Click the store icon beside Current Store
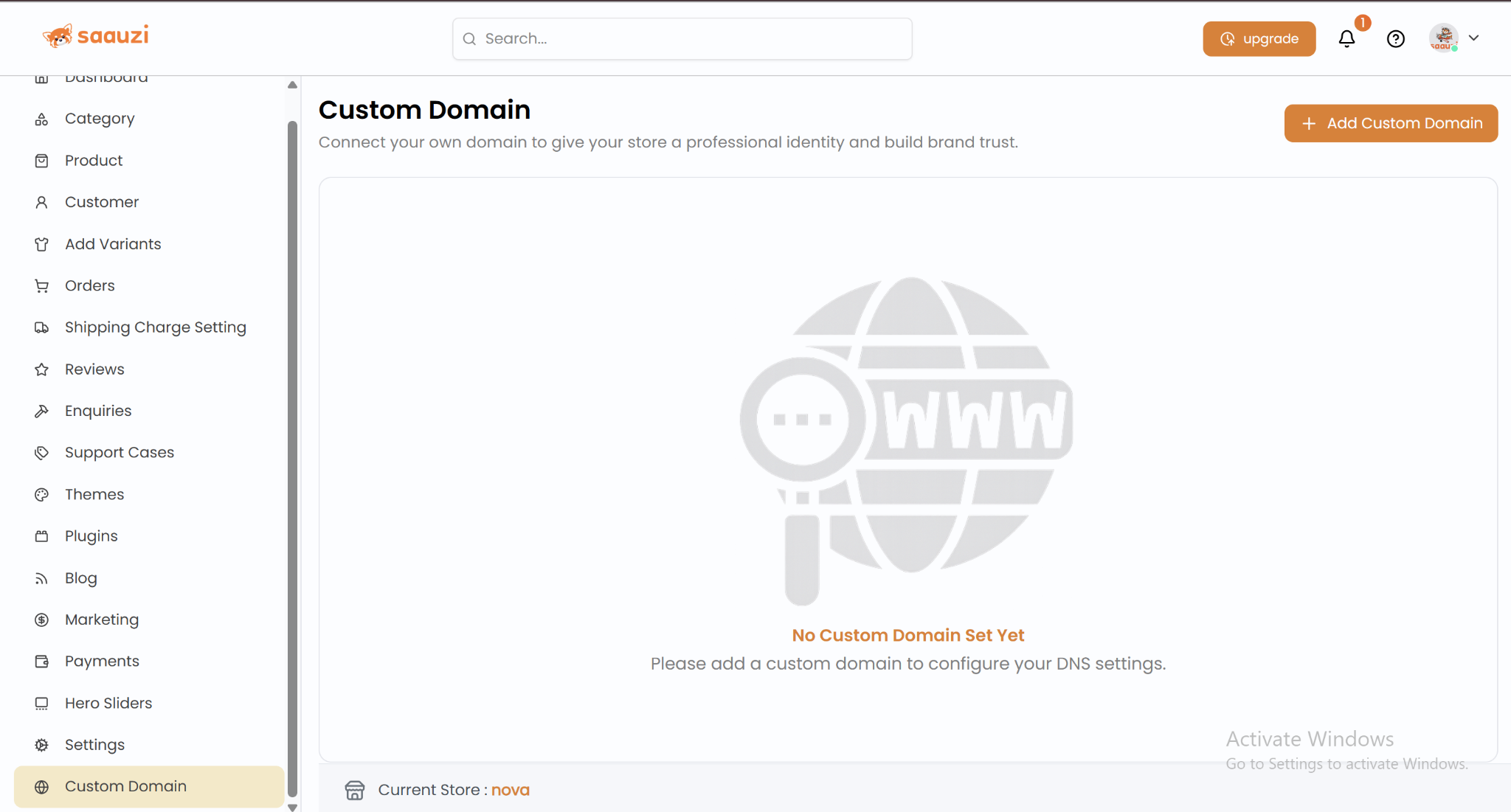 tap(355, 790)
